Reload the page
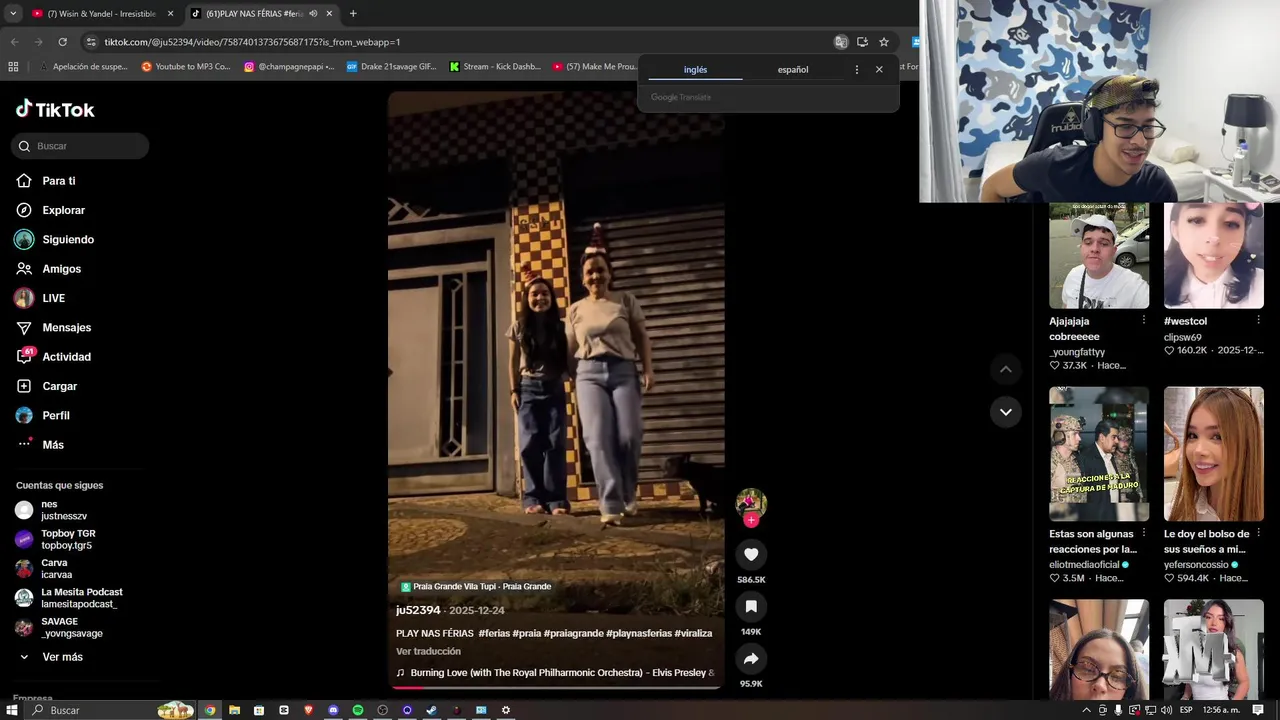Viewport: 1280px width, 720px height. coord(62,42)
